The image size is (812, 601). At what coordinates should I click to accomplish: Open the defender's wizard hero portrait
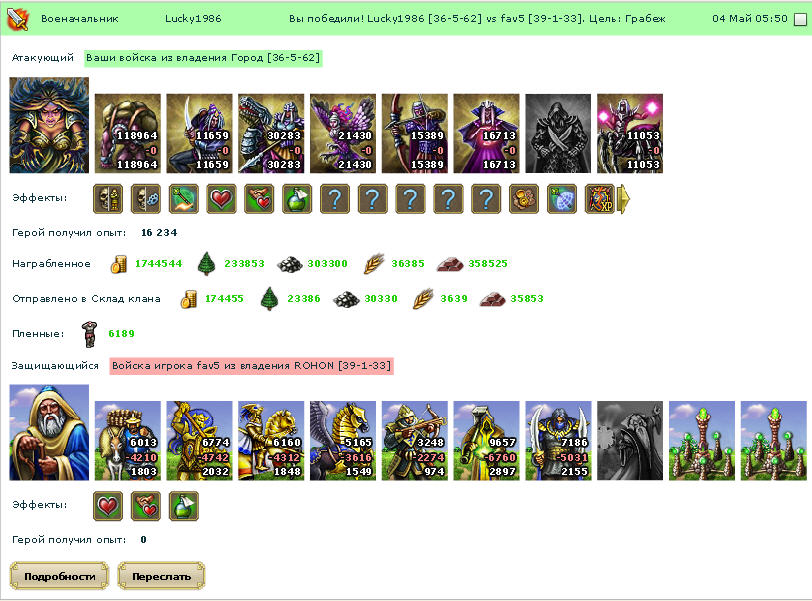coord(49,432)
